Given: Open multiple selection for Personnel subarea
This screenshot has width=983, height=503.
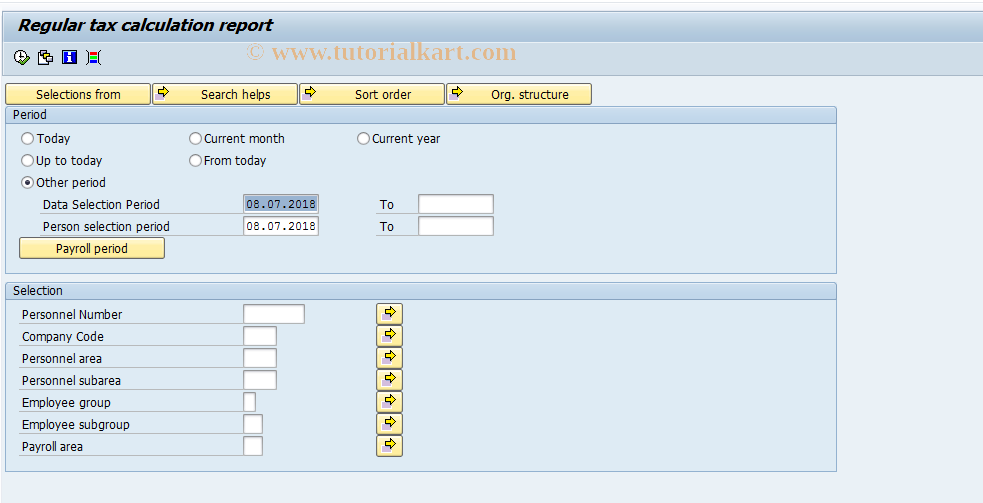Looking at the screenshot, I should (x=389, y=380).
